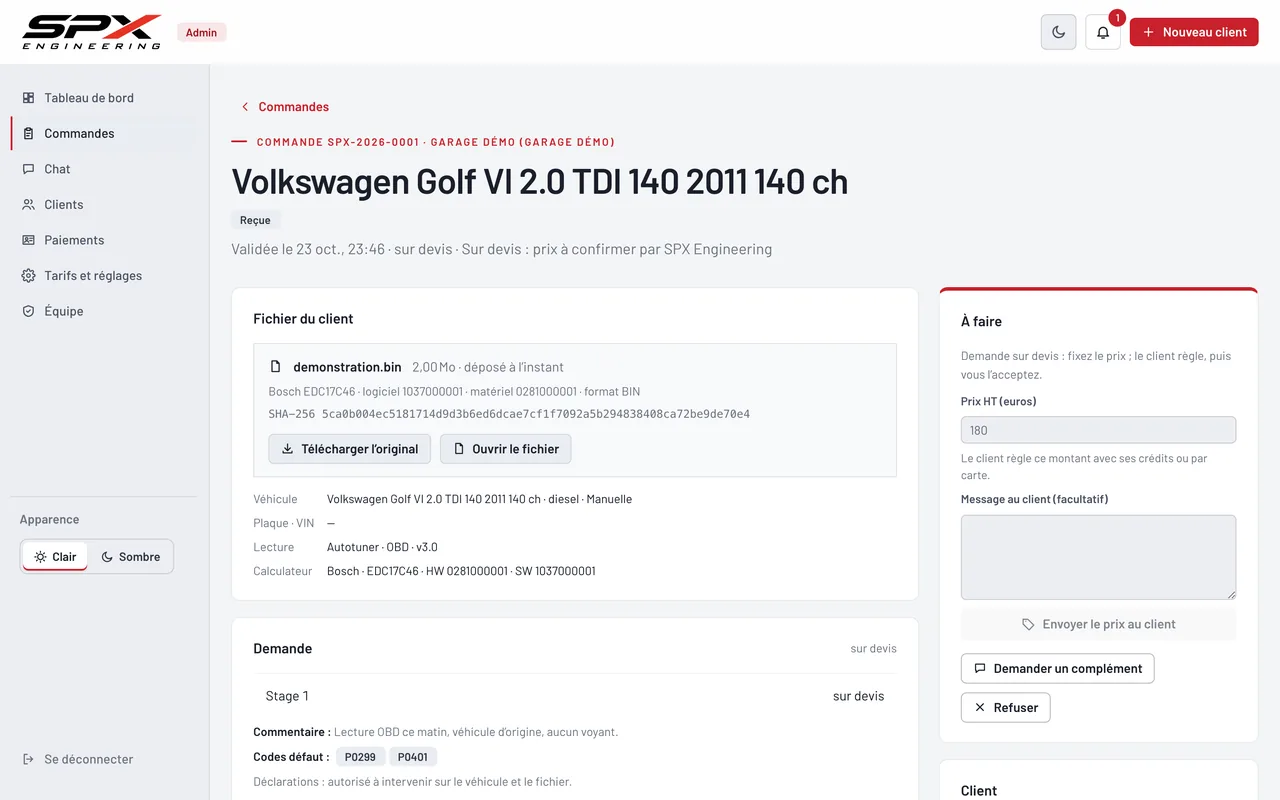Click the Clients people icon
This screenshot has width=1280, height=800.
point(28,204)
